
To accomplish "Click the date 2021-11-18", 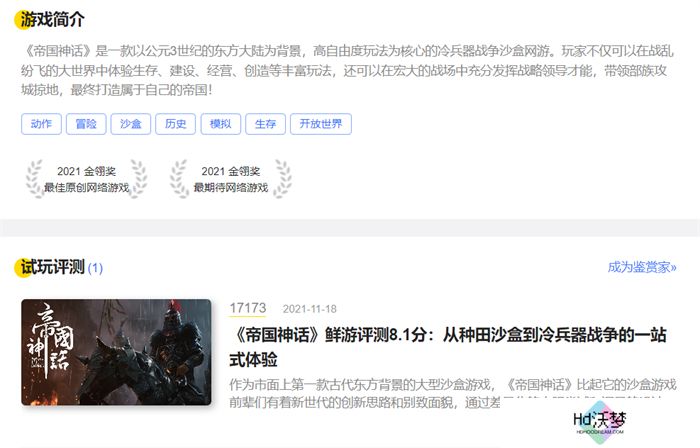I will pos(309,309).
